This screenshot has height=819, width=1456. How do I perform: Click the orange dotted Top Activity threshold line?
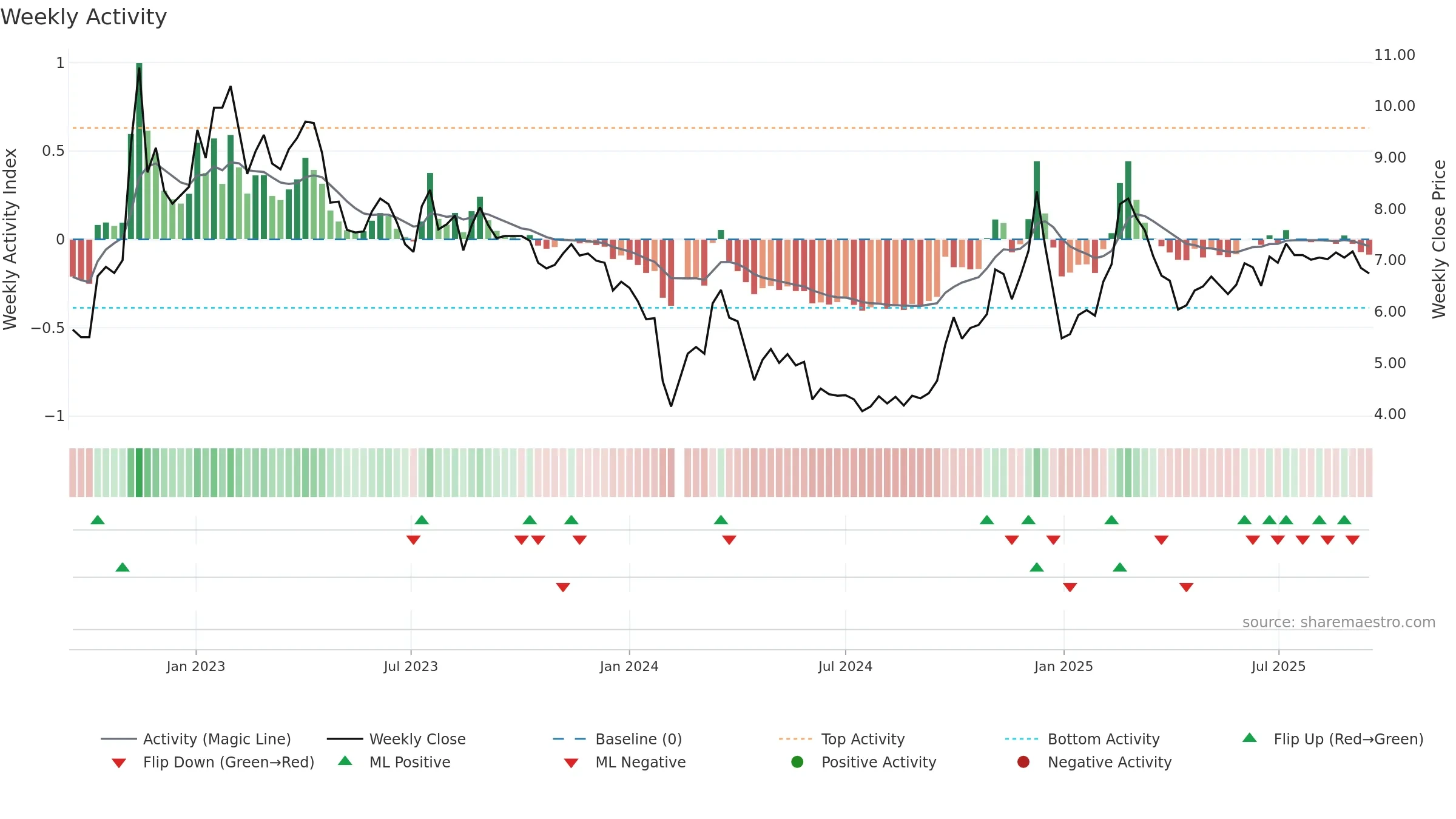tap(721, 128)
